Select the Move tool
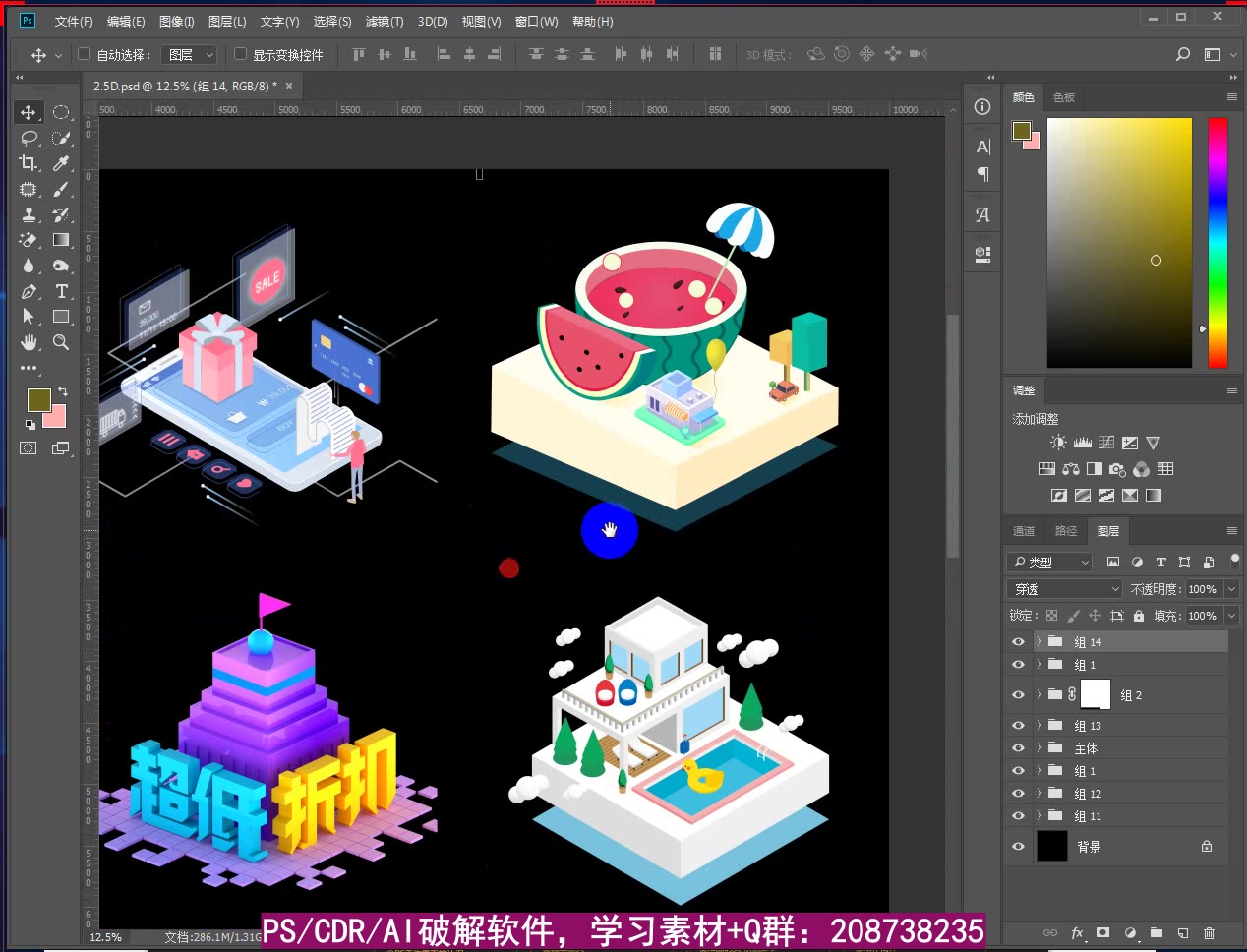 click(x=29, y=112)
